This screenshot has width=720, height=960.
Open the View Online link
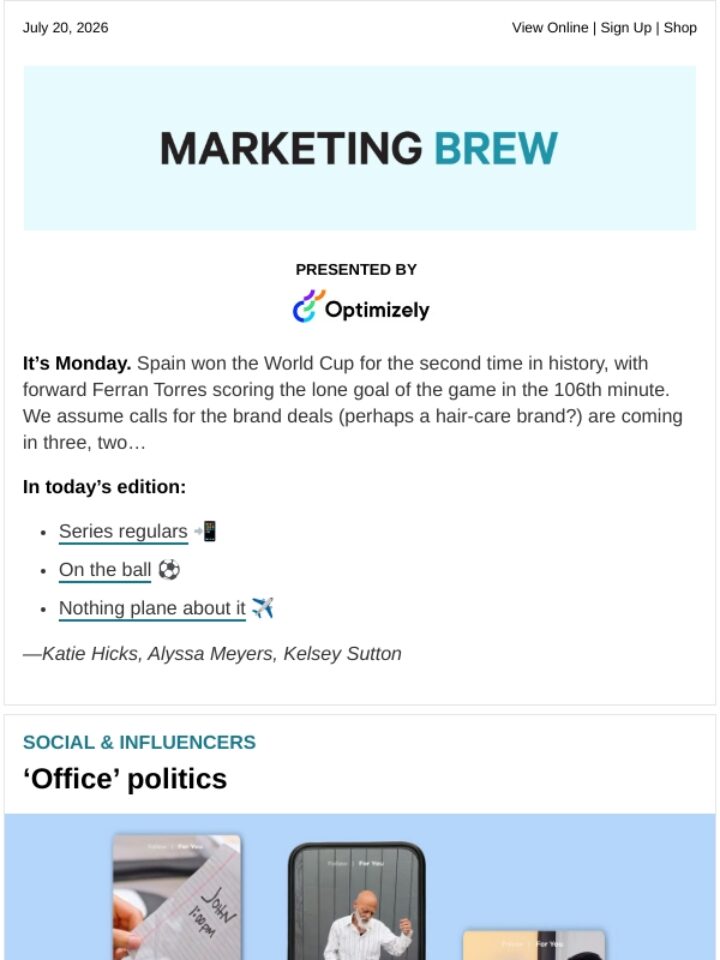[x=549, y=28]
